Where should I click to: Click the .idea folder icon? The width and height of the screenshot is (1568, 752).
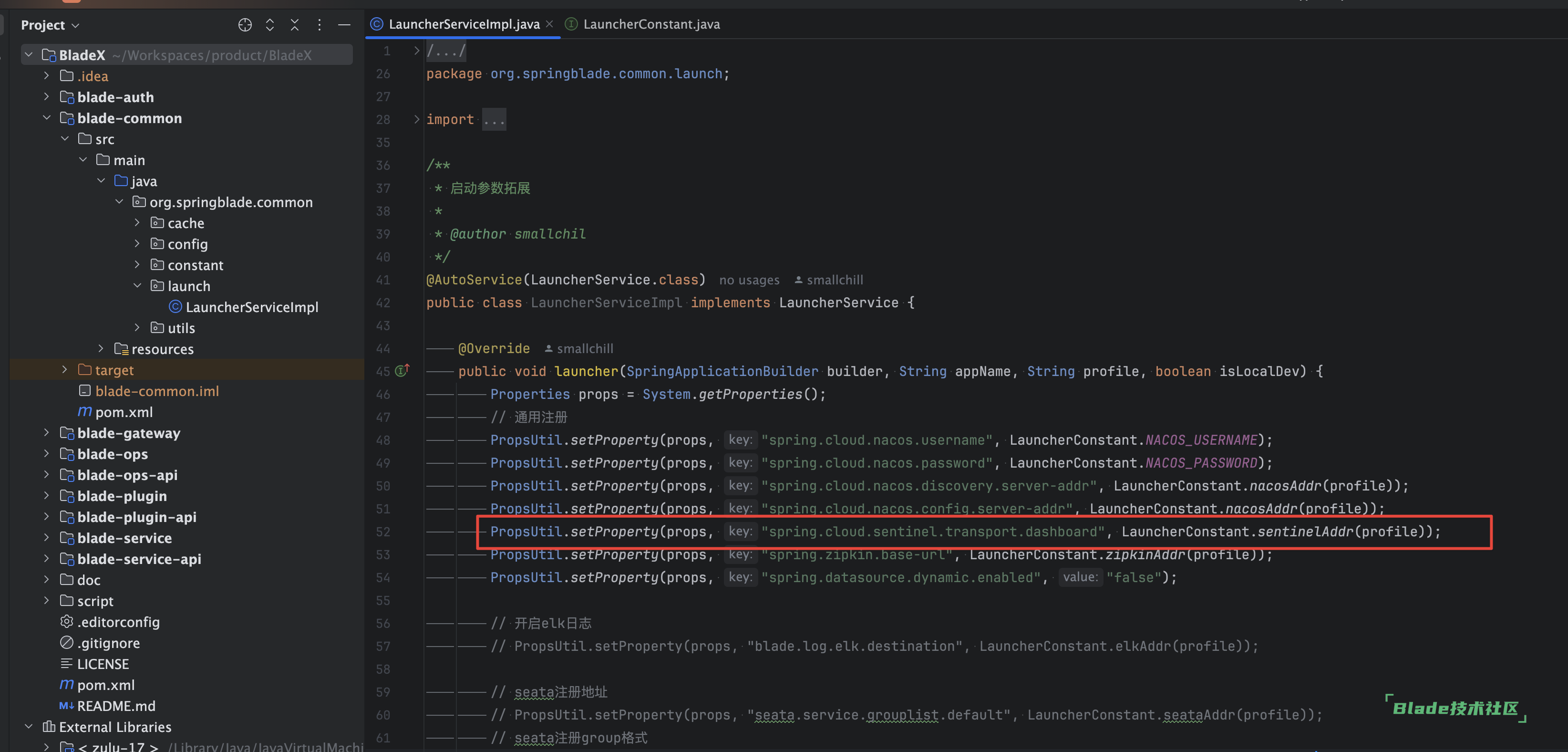coord(67,75)
